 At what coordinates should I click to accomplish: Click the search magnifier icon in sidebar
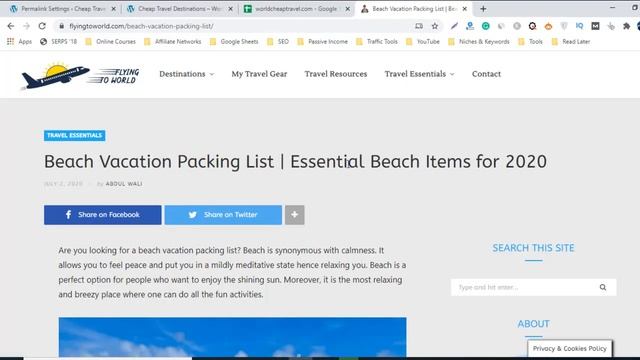coord(602,287)
